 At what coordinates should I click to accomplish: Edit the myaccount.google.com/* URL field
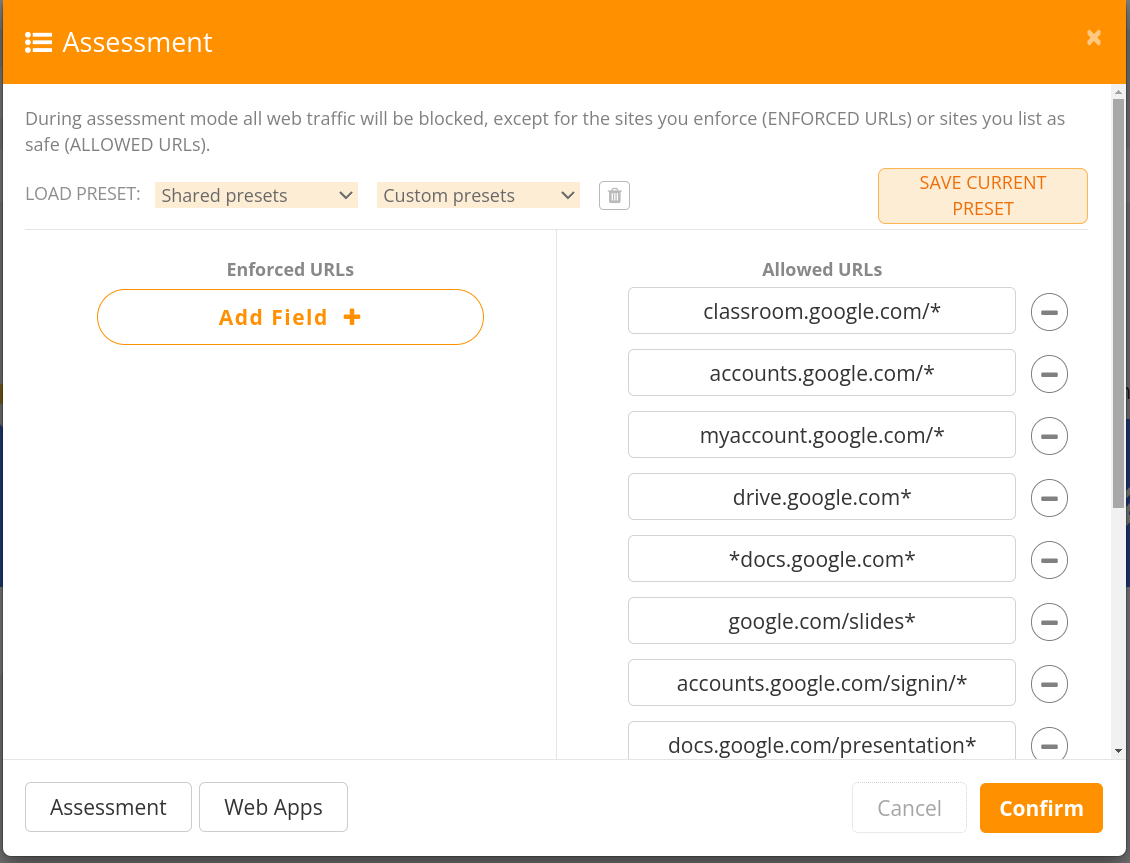pyautogui.click(x=822, y=434)
